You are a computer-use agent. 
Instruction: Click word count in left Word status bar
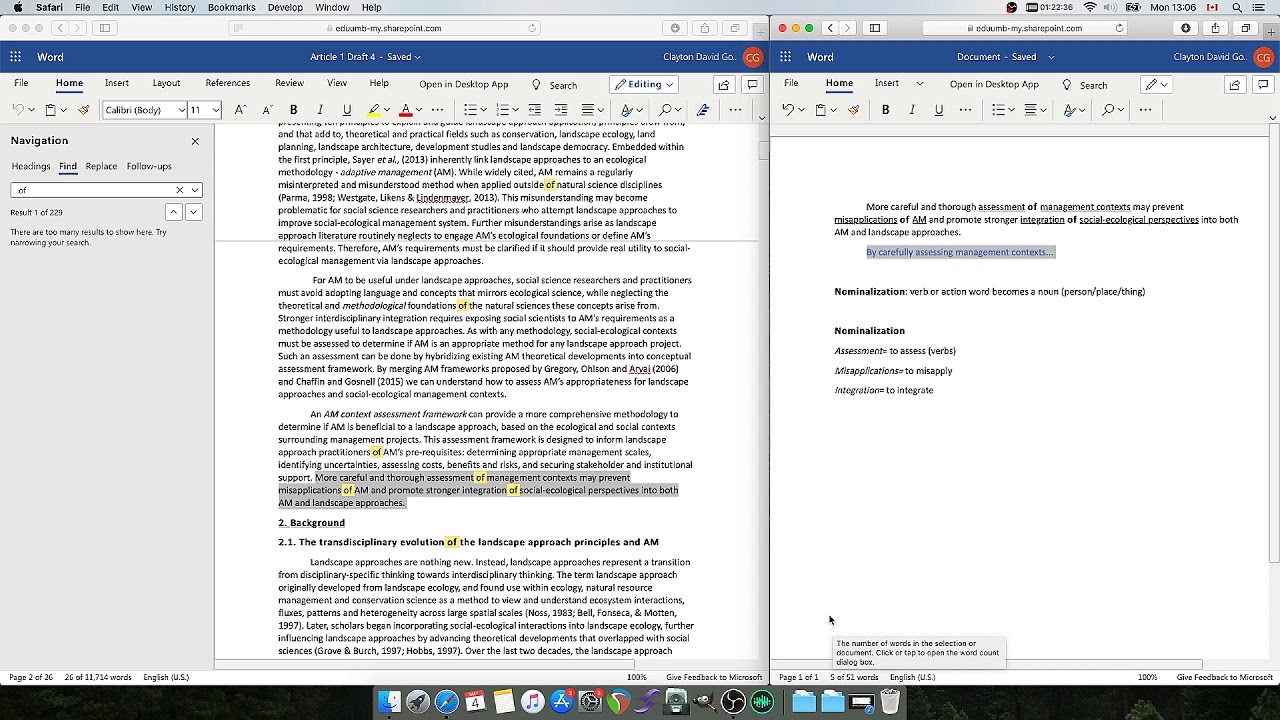pyautogui.click(x=98, y=677)
